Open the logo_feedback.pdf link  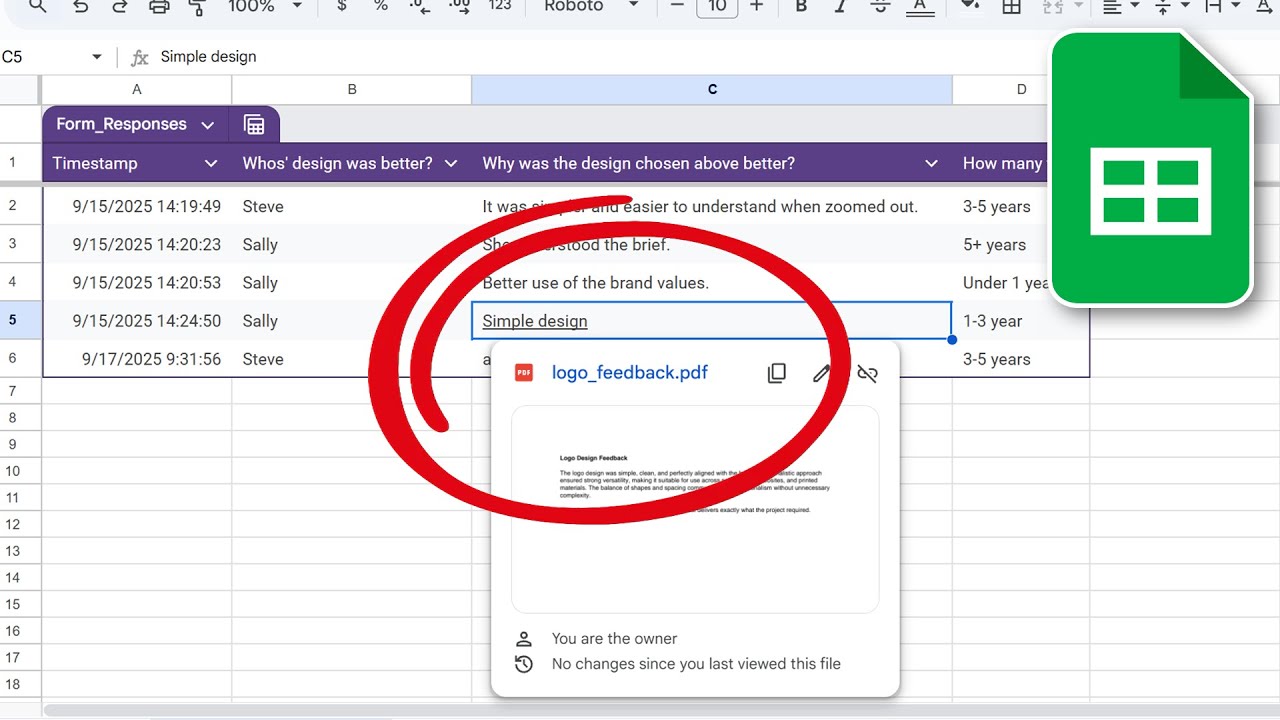(x=630, y=373)
